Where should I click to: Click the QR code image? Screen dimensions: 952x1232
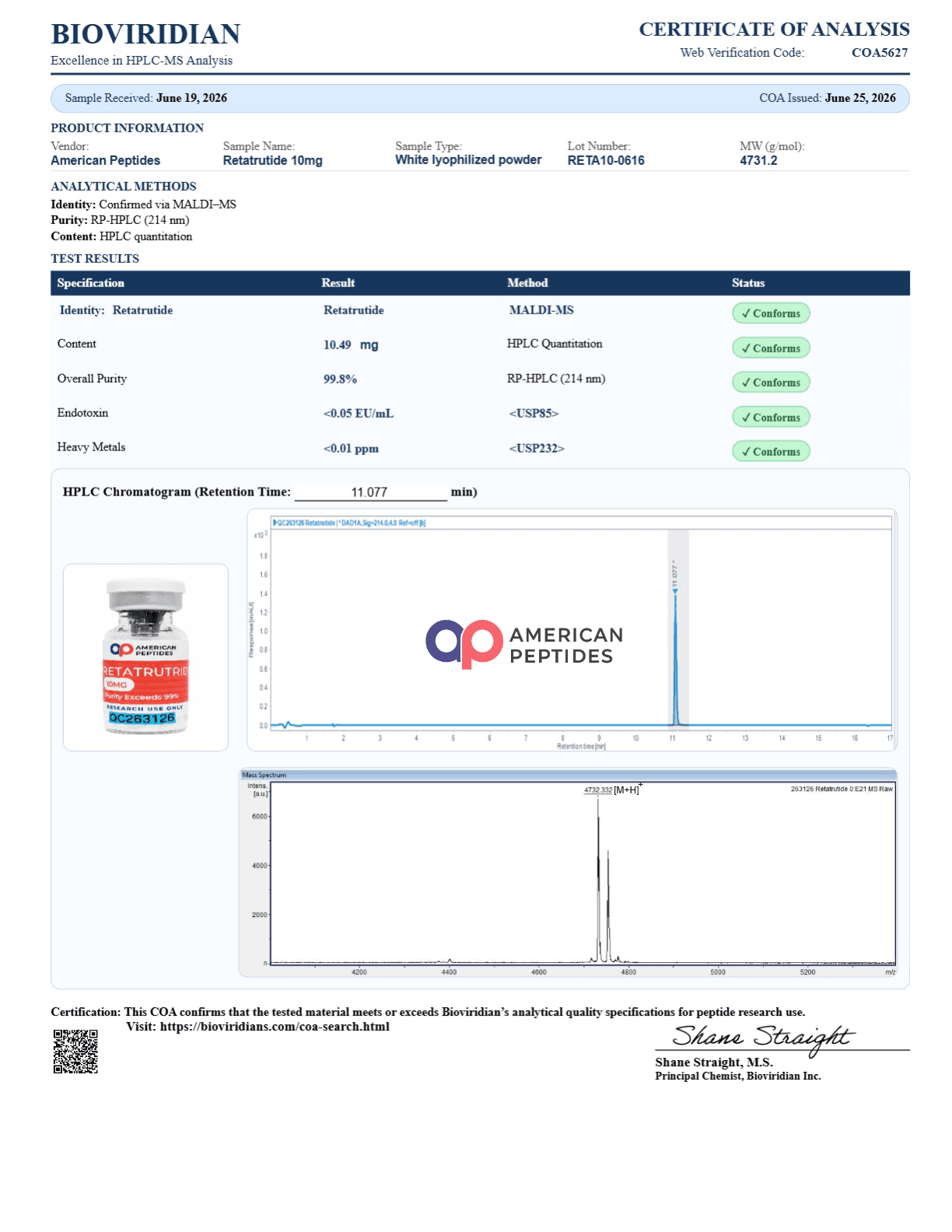[75, 1052]
